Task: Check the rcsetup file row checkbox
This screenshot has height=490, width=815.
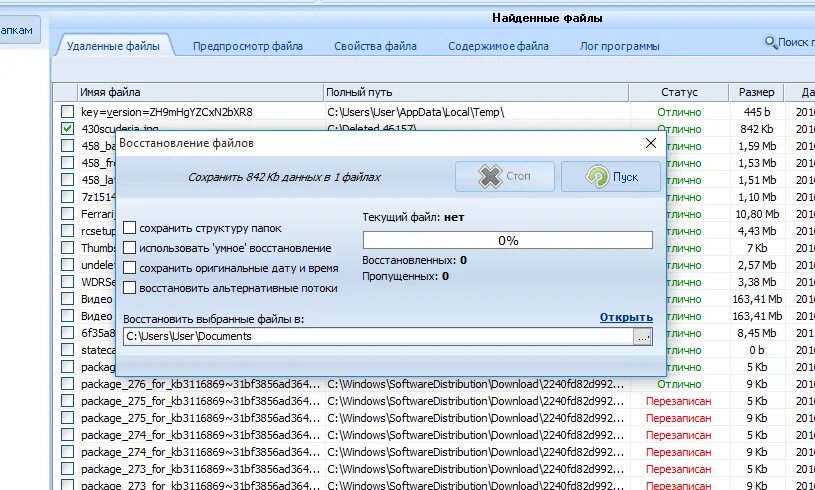Action: coord(67,231)
